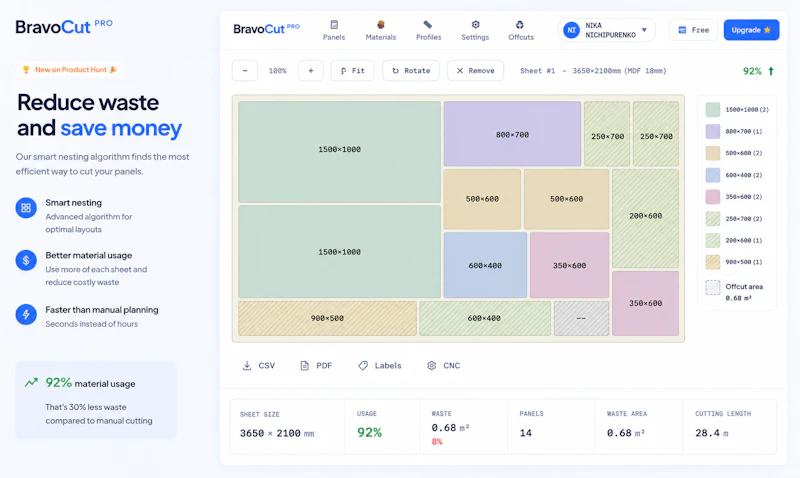Click the Upgrade button
This screenshot has width=800, height=478.
point(751,30)
